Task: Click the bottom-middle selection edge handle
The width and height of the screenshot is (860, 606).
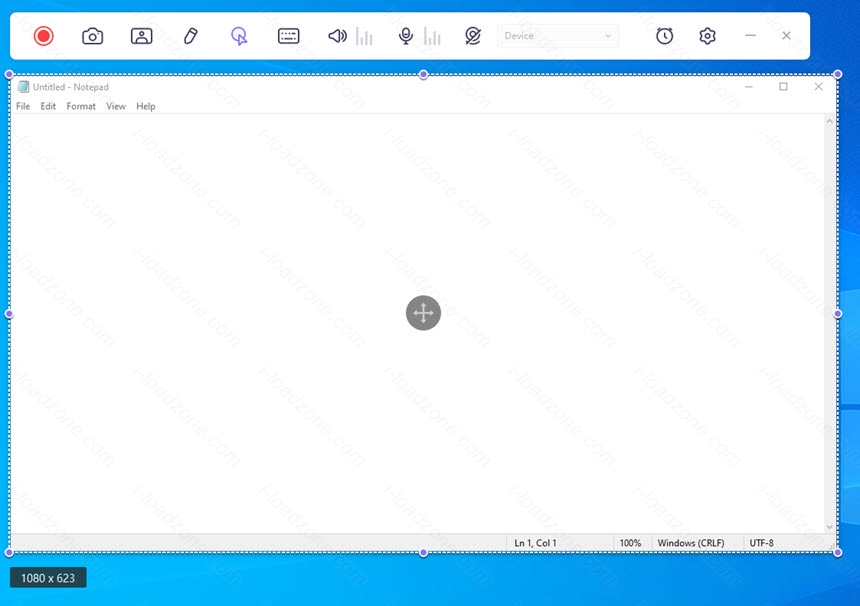Action: (423, 552)
